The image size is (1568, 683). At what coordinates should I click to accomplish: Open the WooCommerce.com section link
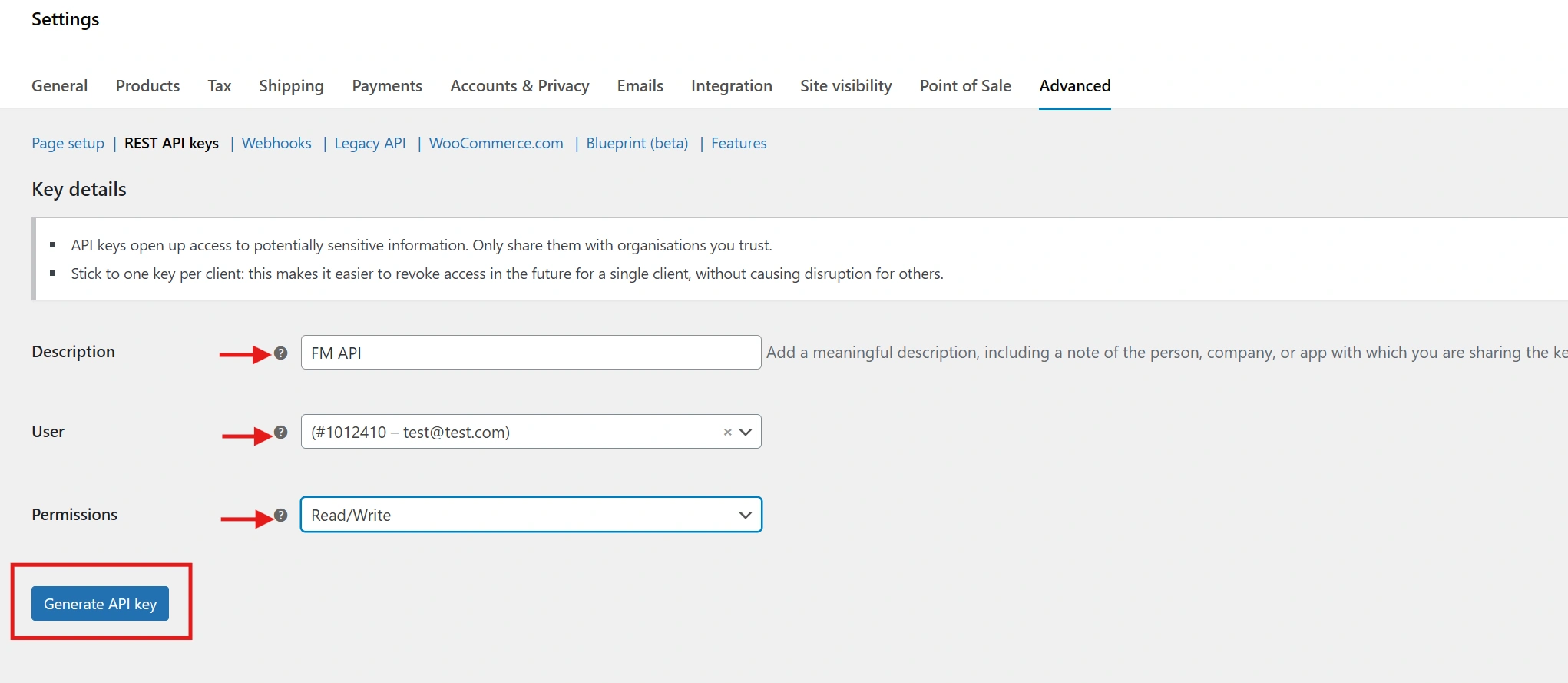pos(496,144)
